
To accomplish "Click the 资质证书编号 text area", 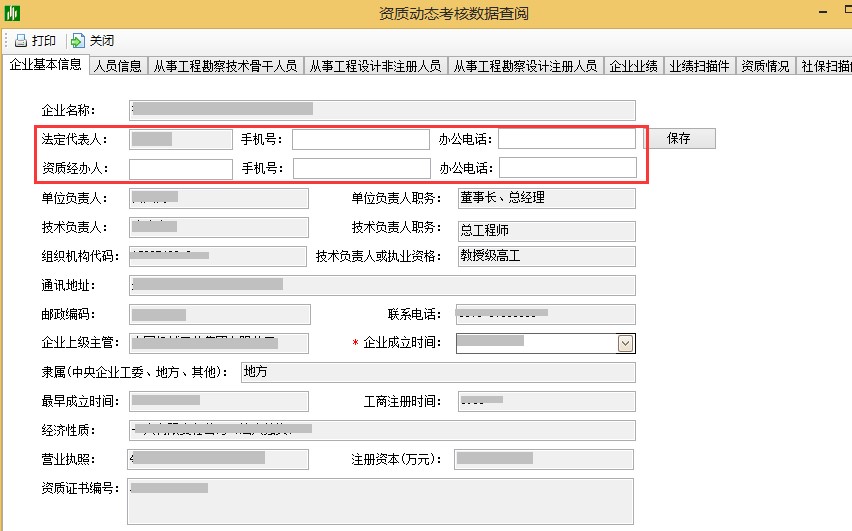I will pos(380,501).
